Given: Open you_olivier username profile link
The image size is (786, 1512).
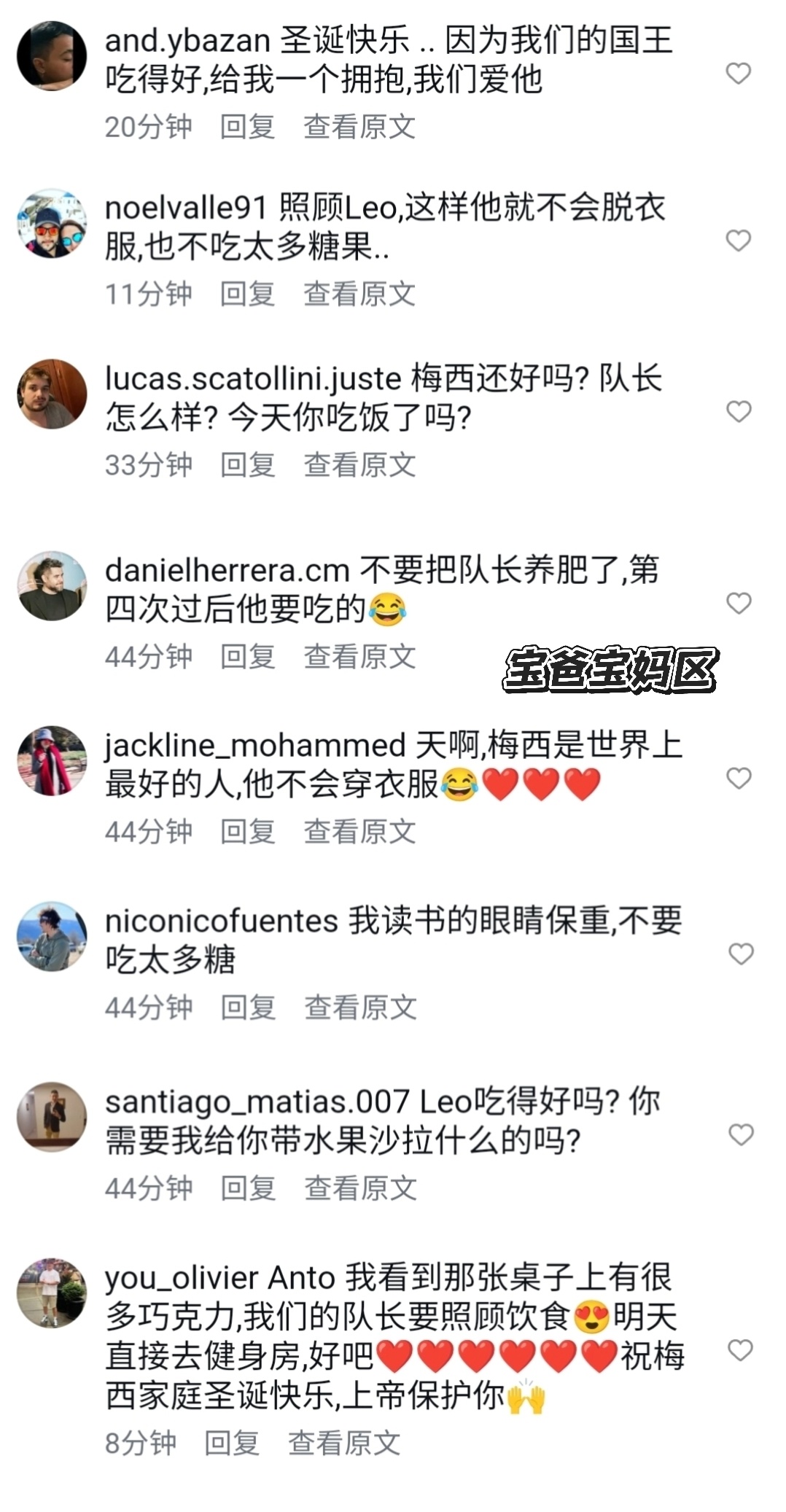Looking at the screenshot, I should click(x=182, y=1278).
